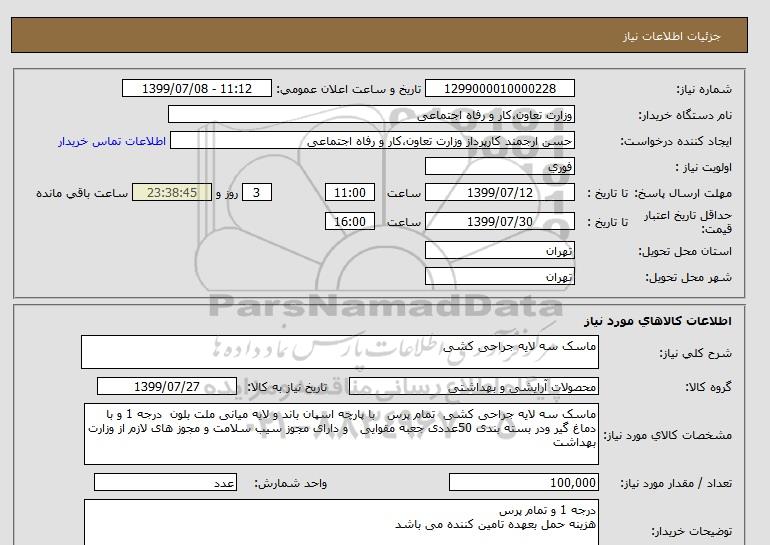Click the unit of measure field عدد

[x=165, y=483]
